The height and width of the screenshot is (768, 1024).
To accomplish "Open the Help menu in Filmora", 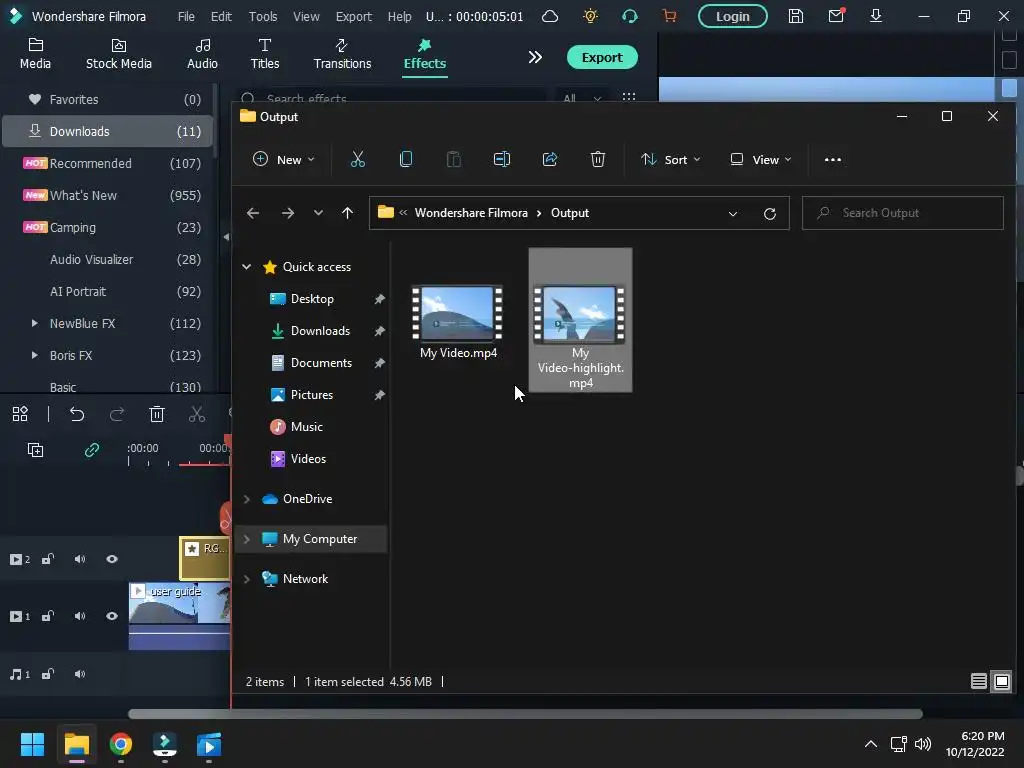I will pyautogui.click(x=399, y=16).
